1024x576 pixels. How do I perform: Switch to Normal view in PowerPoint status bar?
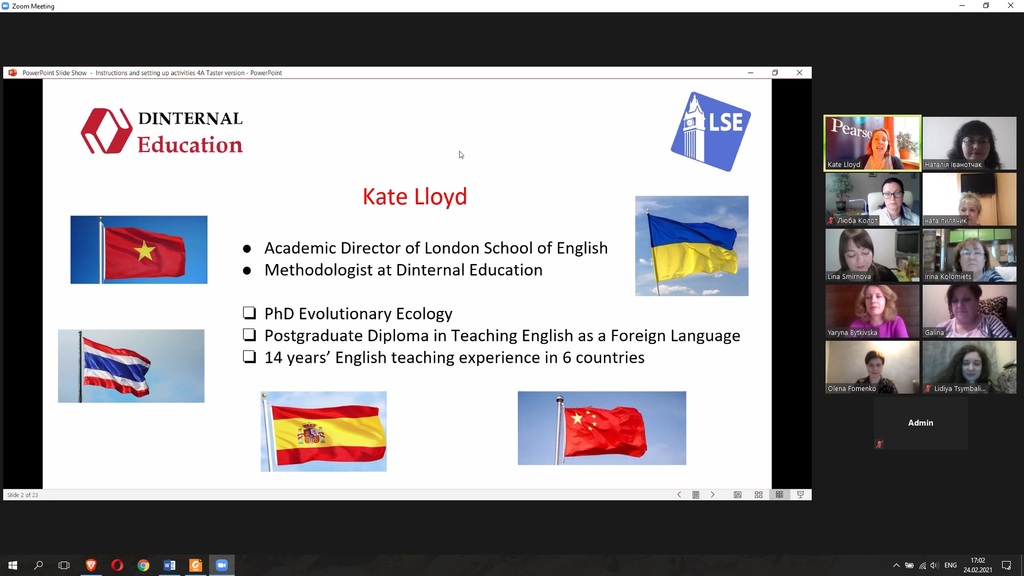(x=737, y=495)
